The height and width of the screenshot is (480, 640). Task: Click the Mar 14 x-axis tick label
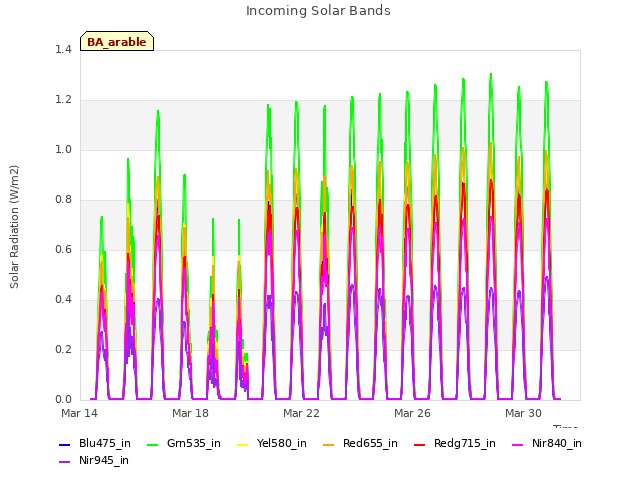[79, 413]
